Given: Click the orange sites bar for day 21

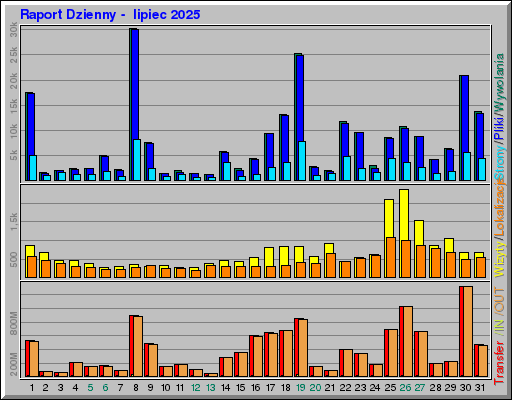Looking at the screenshot, I should point(331,265).
